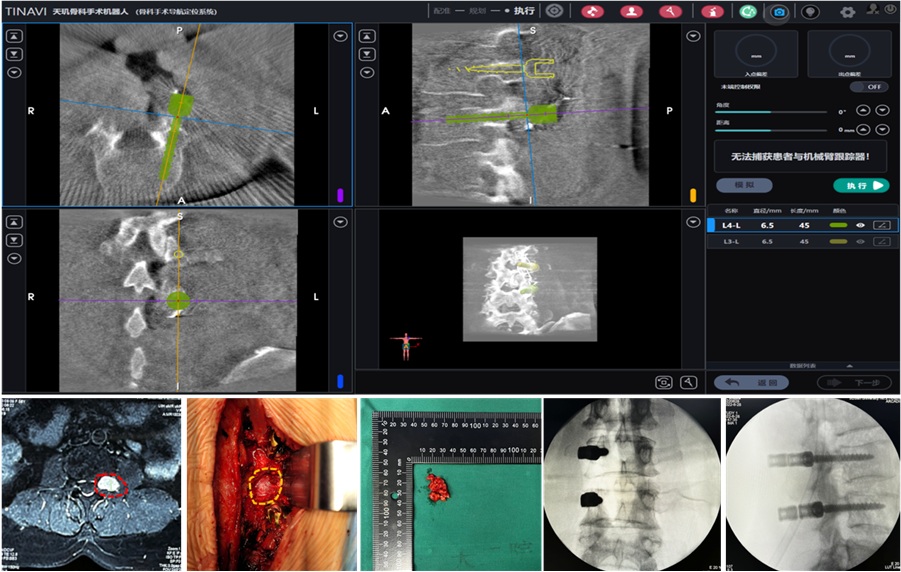Open the red robot arm toolbar icon
The image size is (901, 572).
[713, 11]
